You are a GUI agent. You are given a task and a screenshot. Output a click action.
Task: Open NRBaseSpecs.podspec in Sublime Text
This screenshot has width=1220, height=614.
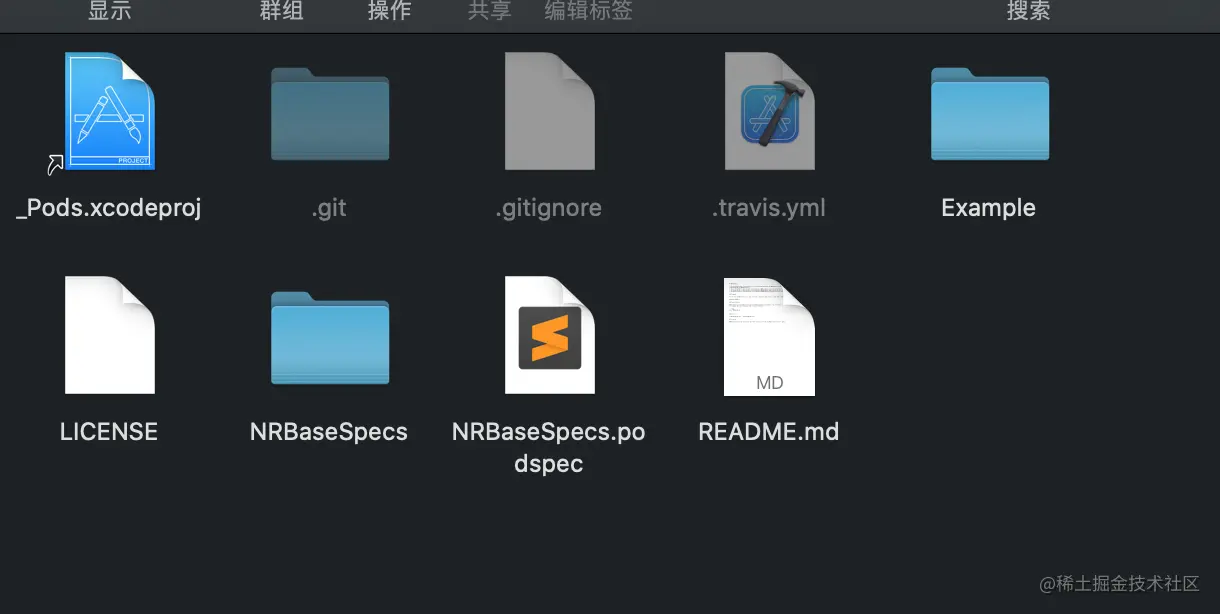click(x=548, y=335)
